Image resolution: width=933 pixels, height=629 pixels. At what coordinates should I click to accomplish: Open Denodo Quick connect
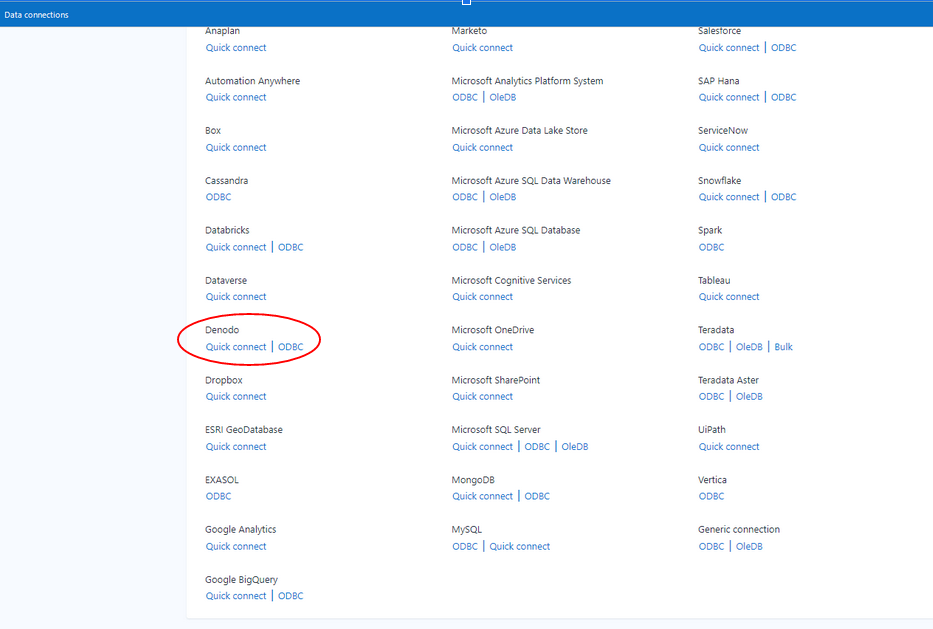tap(236, 346)
